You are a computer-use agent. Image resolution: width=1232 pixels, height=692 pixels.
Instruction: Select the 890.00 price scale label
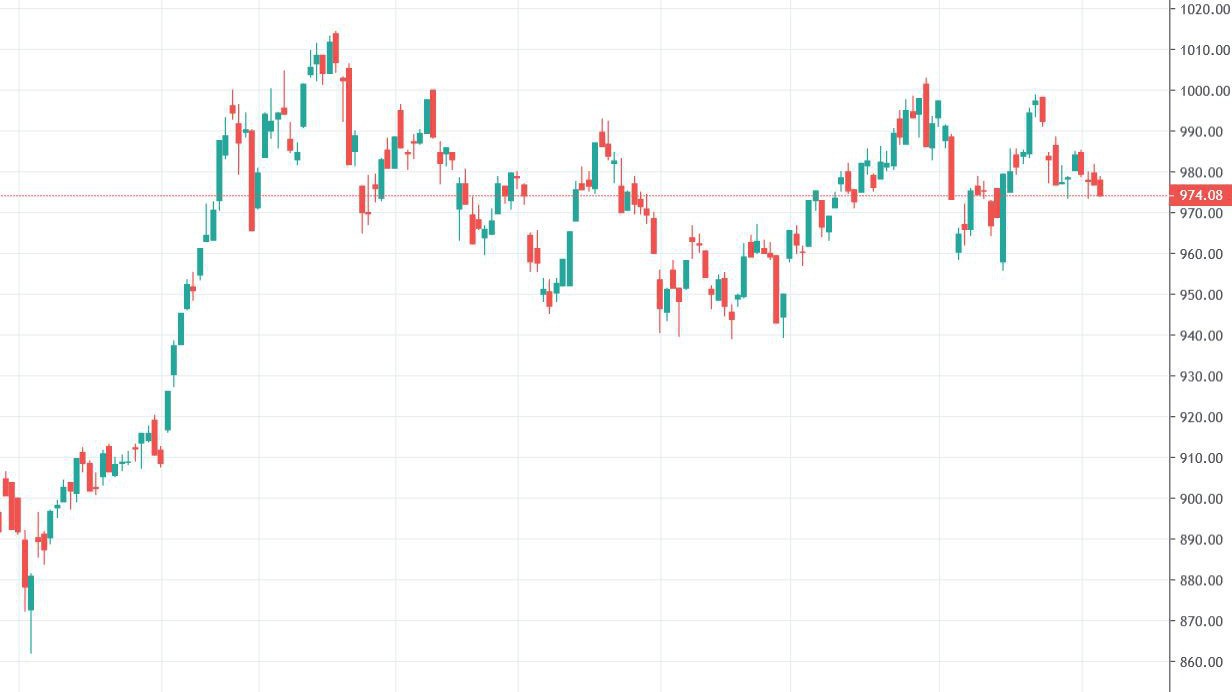1204,540
